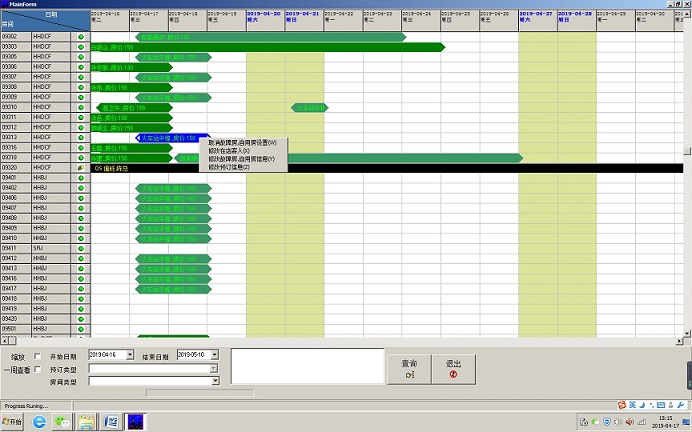Enable the 缩放 checkbox
692x432 pixels.
[38, 356]
